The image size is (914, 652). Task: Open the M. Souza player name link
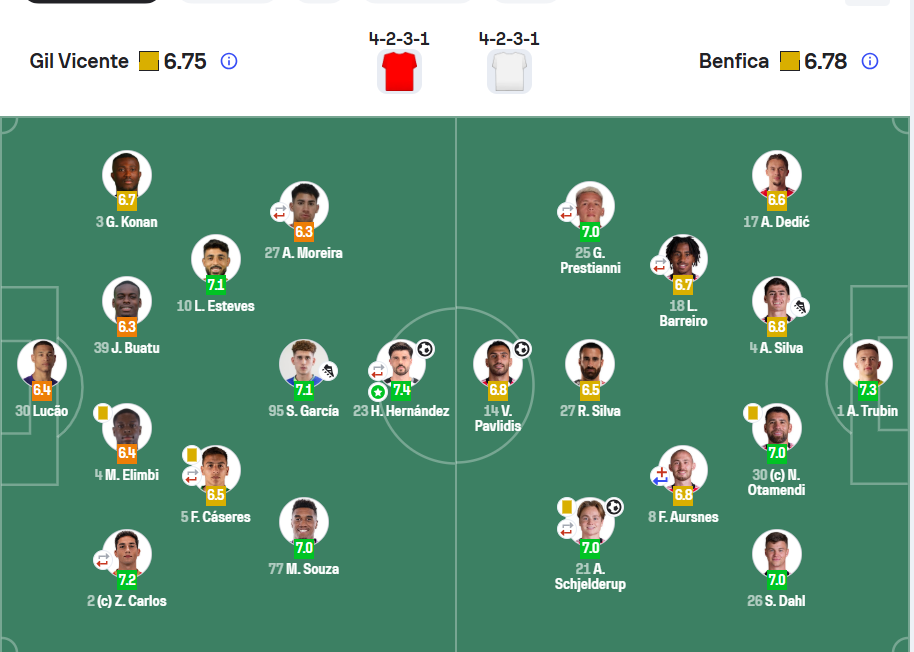pos(304,569)
